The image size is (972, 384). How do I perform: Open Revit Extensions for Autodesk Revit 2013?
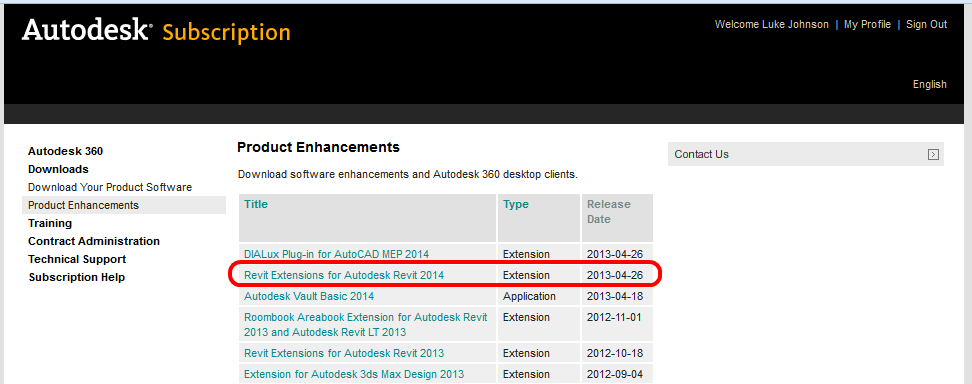point(344,353)
